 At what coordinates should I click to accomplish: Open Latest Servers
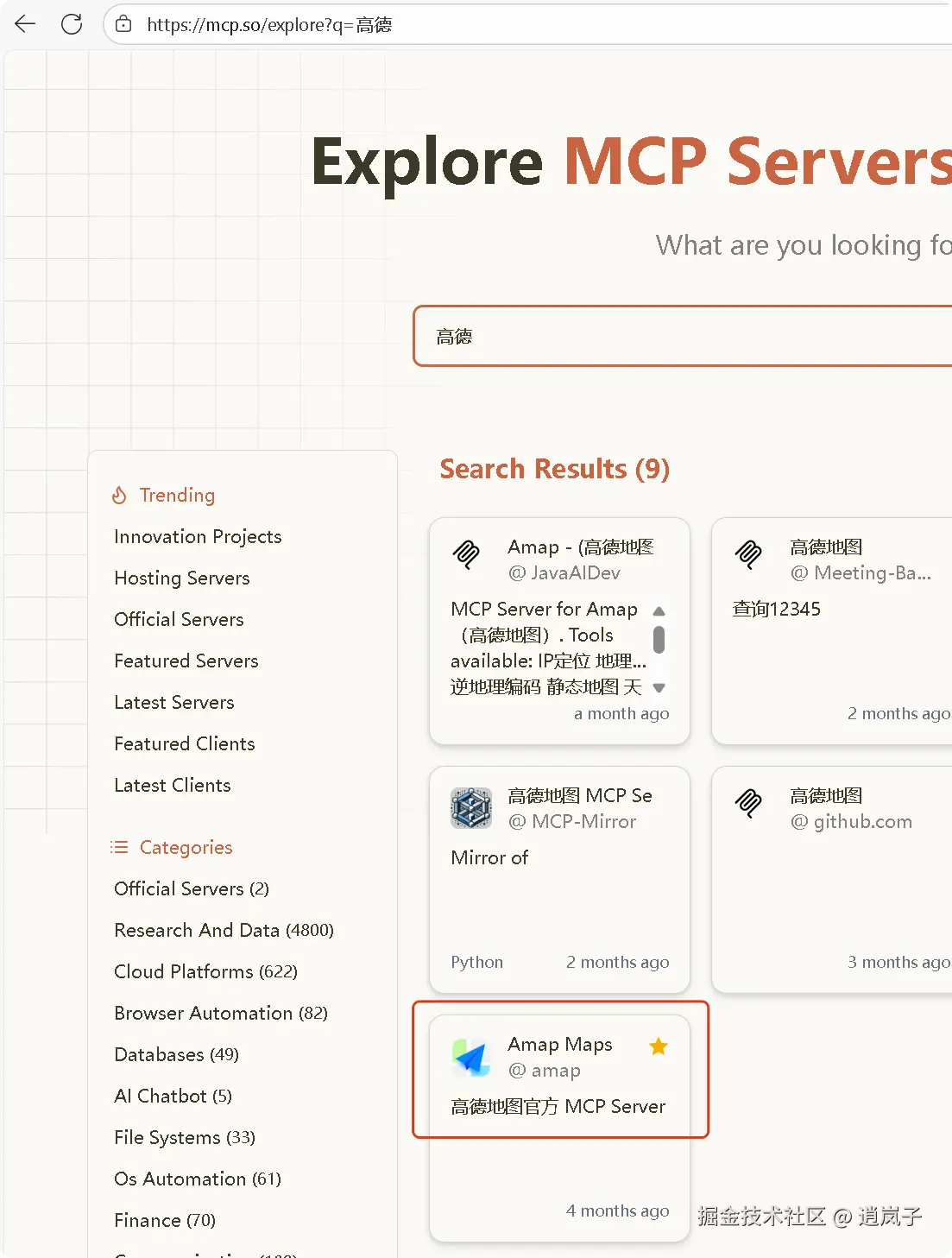point(174,702)
